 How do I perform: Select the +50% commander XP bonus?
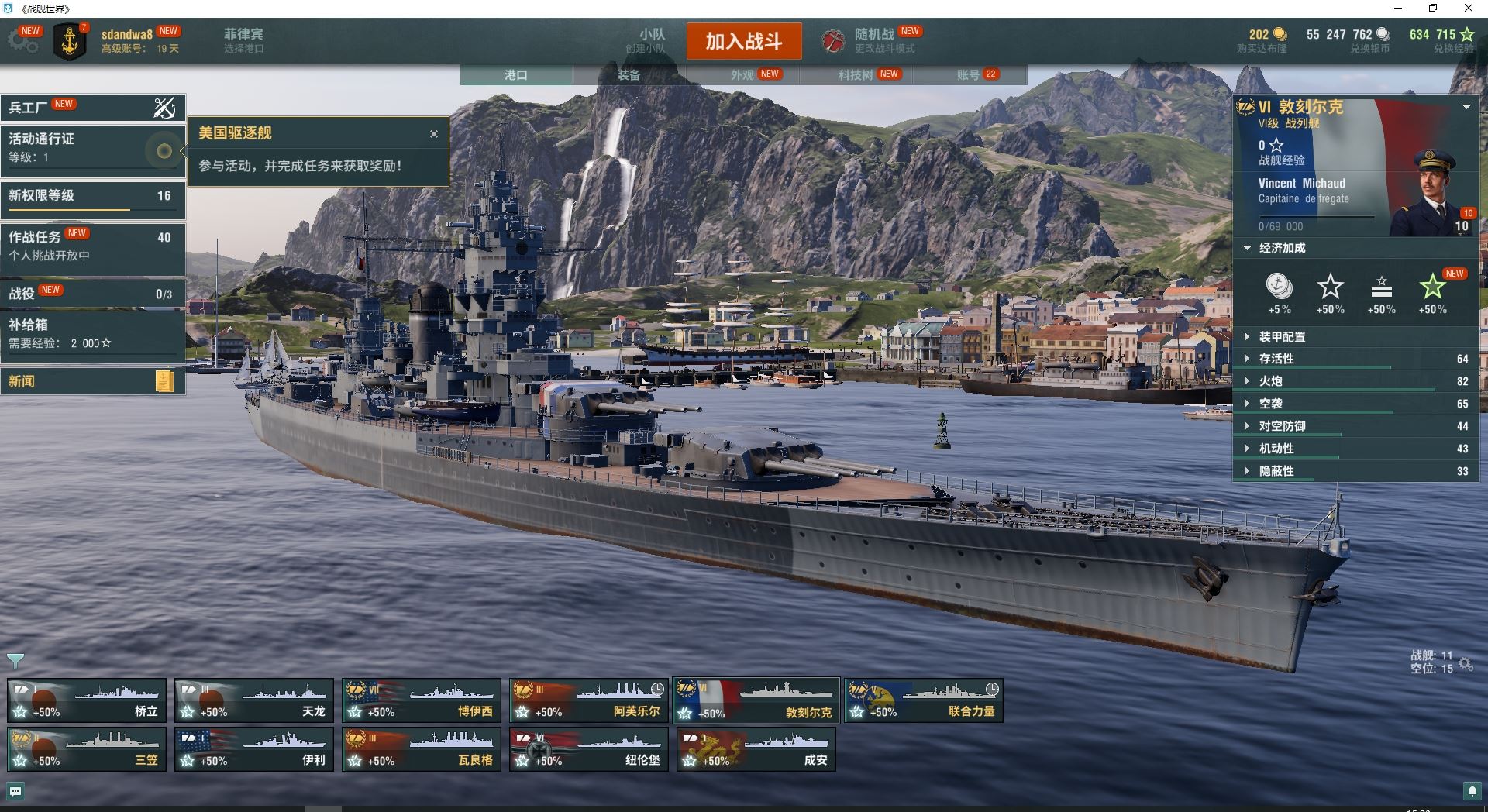coord(1381,293)
